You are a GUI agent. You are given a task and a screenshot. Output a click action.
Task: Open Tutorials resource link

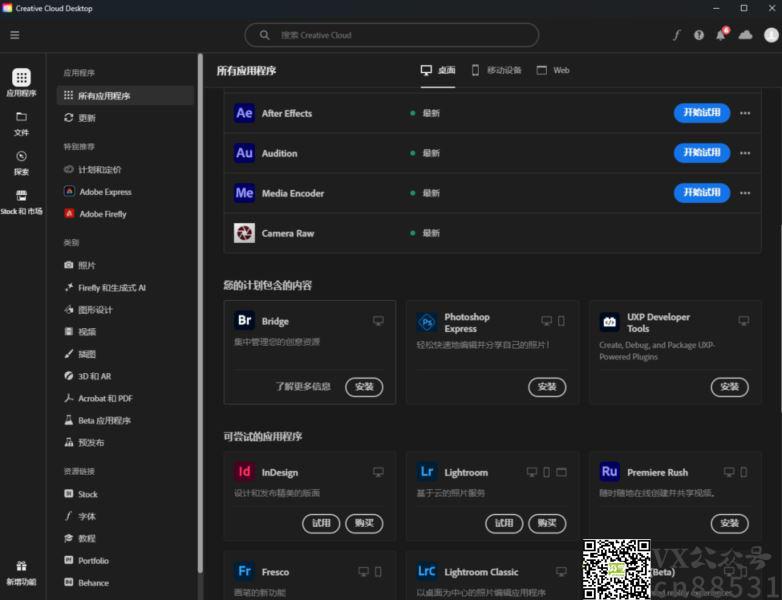80,538
